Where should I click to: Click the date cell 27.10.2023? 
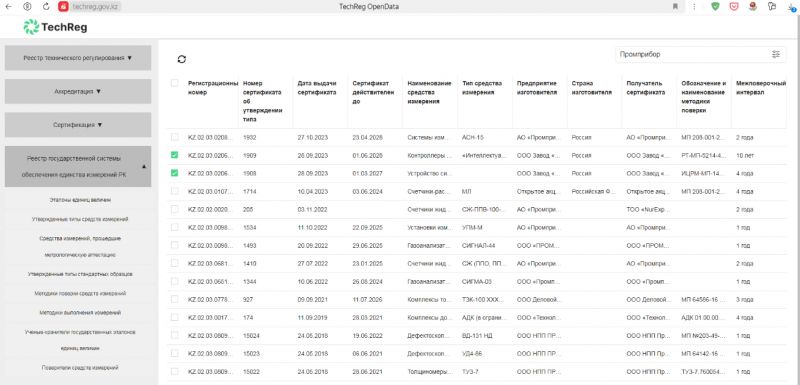click(312, 138)
